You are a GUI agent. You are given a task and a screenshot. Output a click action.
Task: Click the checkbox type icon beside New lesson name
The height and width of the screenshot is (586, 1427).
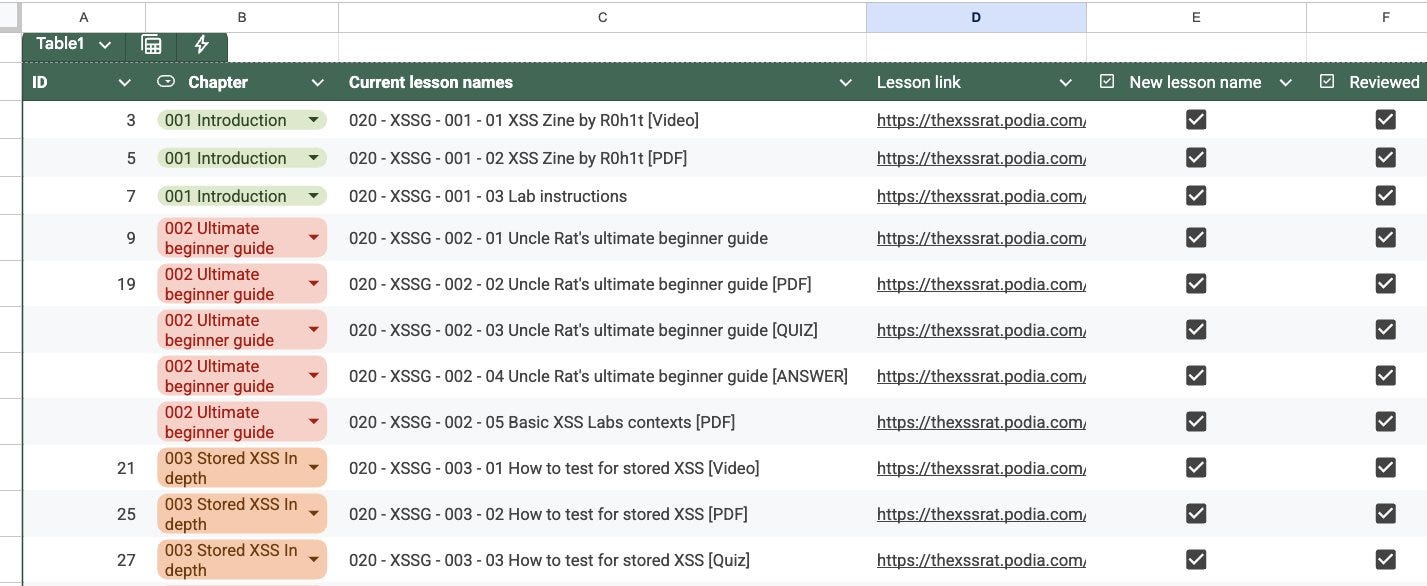[1107, 82]
